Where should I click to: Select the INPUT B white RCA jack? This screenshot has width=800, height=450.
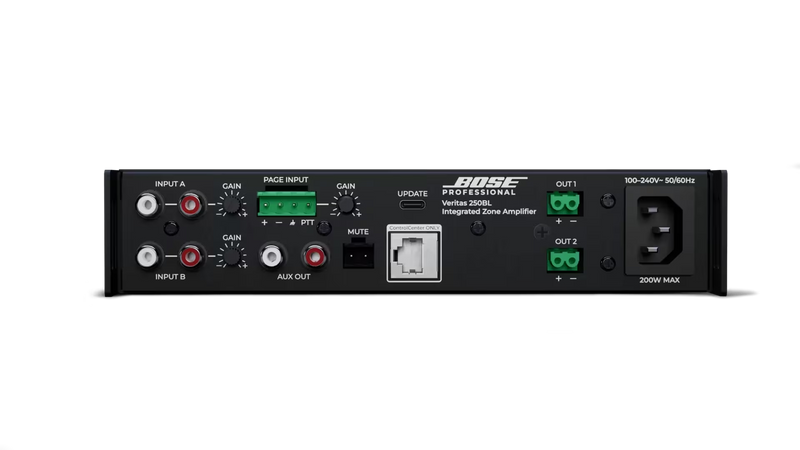(x=147, y=256)
